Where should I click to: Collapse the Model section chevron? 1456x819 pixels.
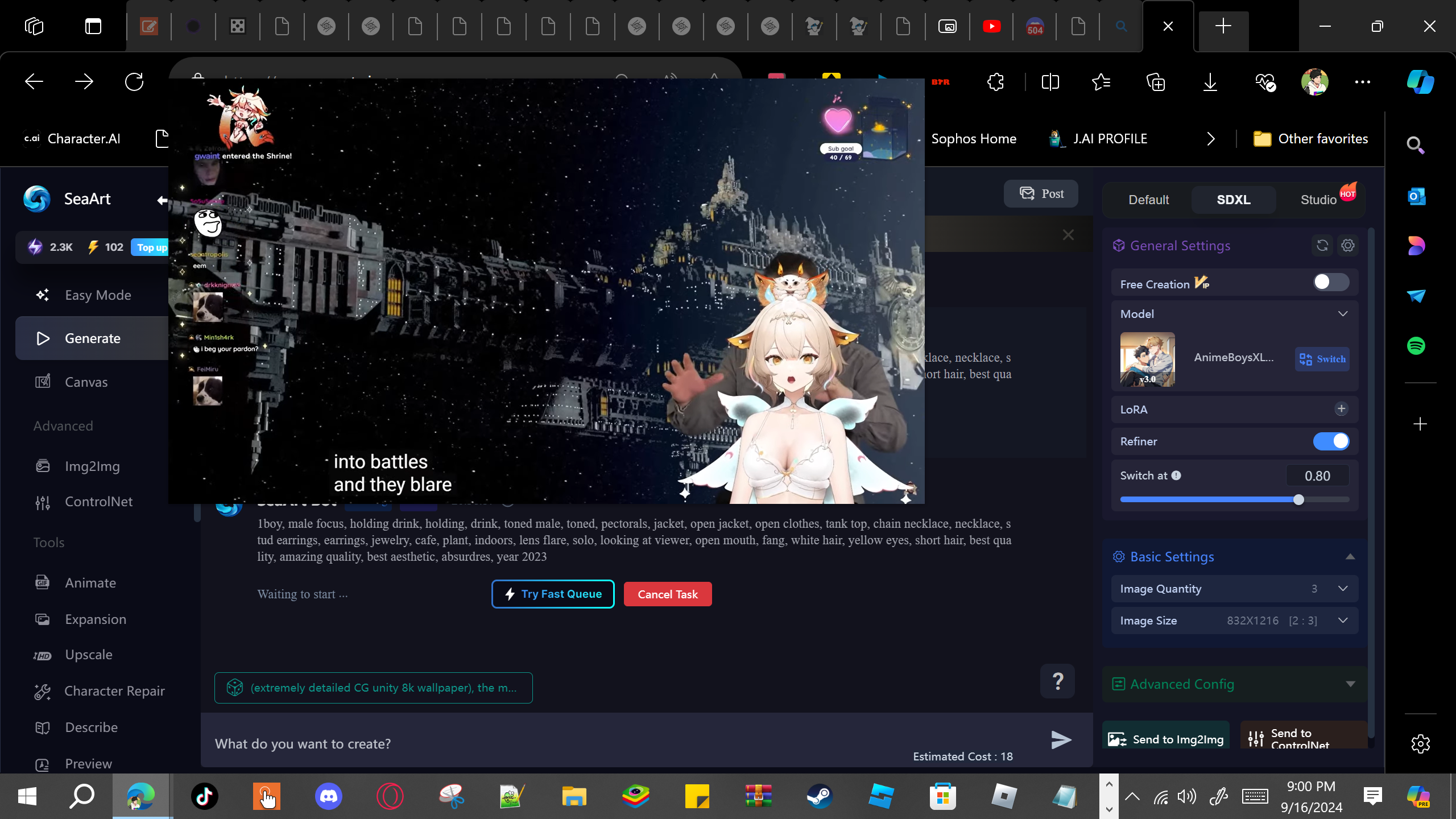click(1342, 314)
